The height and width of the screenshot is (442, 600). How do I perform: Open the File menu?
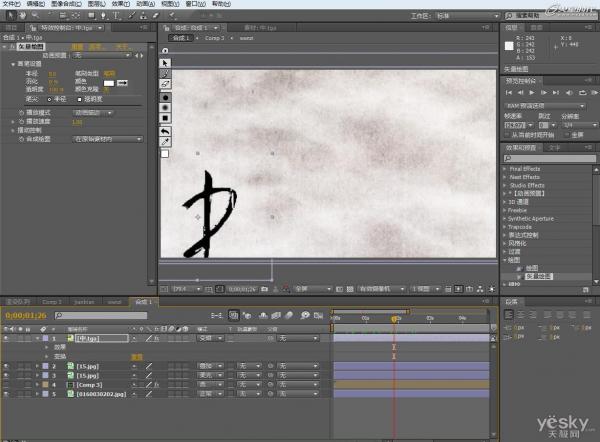pos(11,4)
